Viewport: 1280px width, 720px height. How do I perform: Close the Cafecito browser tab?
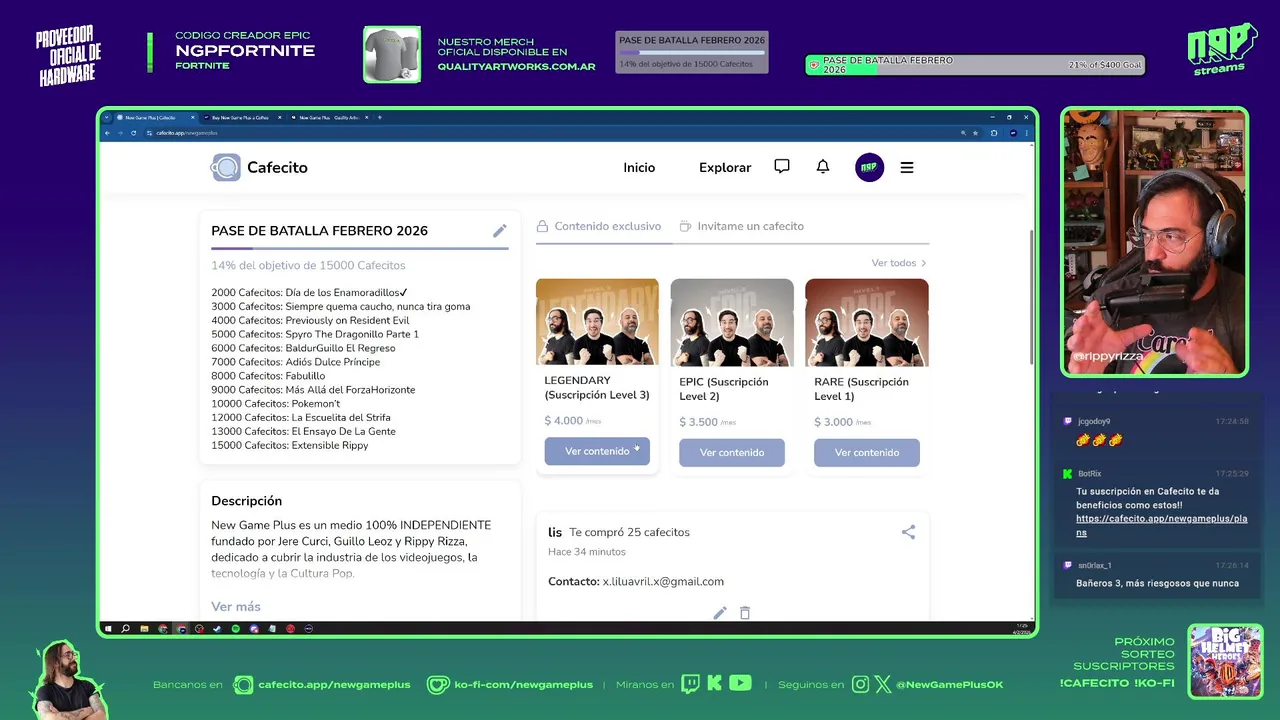192,117
